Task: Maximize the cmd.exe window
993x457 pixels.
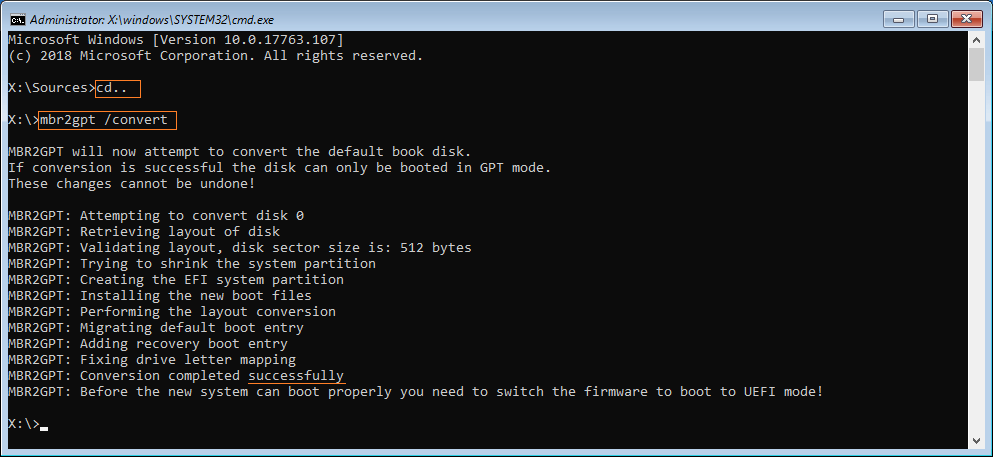Action: tap(932, 18)
